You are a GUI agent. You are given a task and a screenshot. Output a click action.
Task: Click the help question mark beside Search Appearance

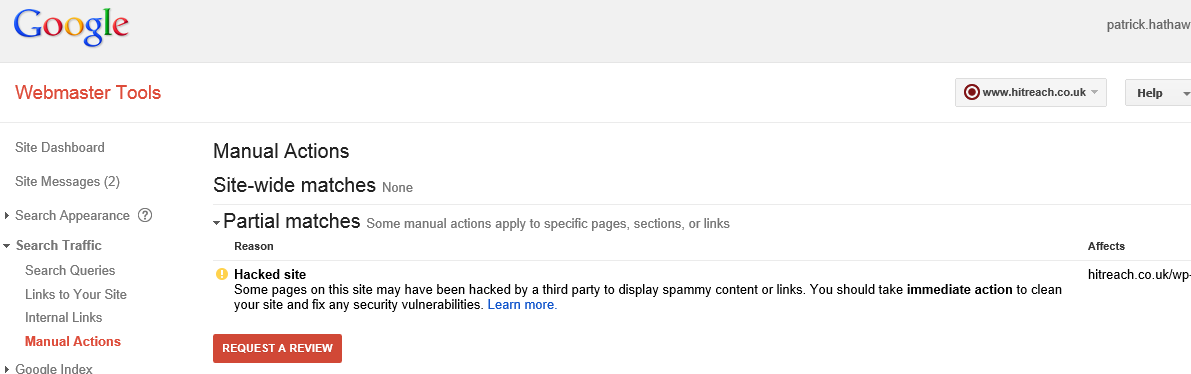tap(145, 215)
